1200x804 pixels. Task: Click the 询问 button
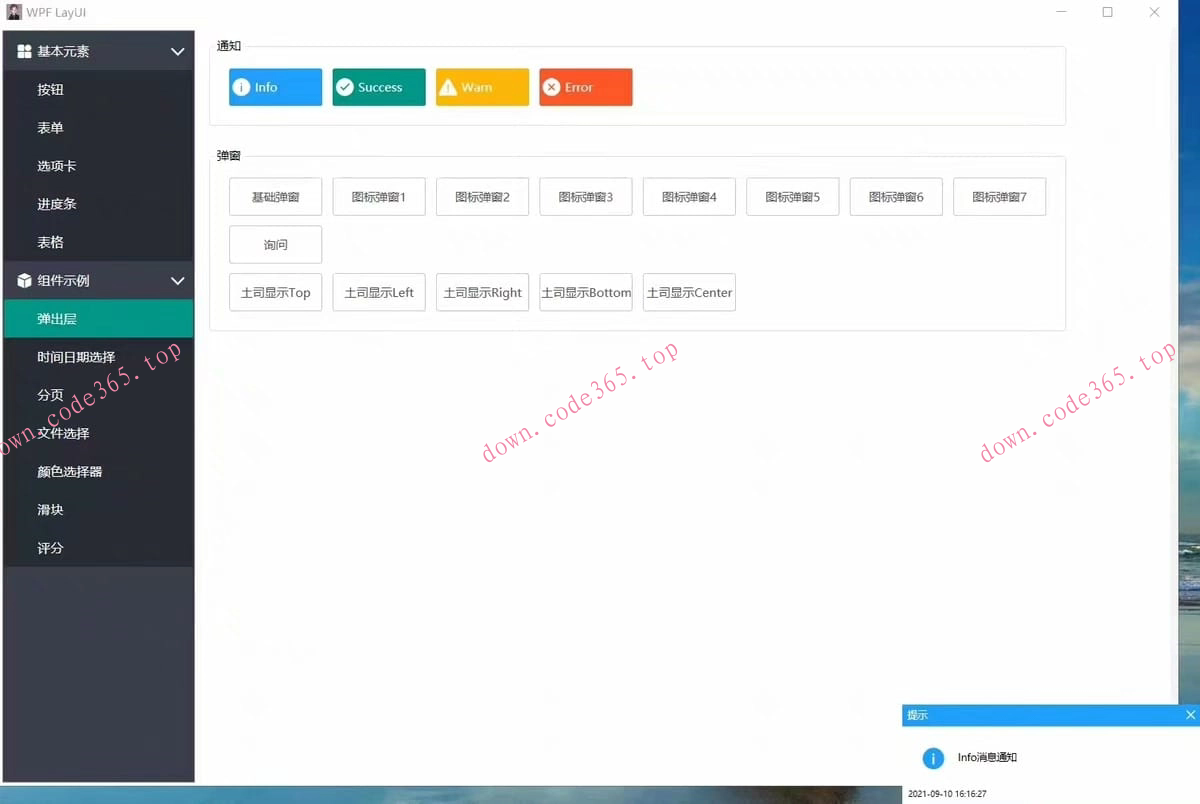click(x=275, y=244)
